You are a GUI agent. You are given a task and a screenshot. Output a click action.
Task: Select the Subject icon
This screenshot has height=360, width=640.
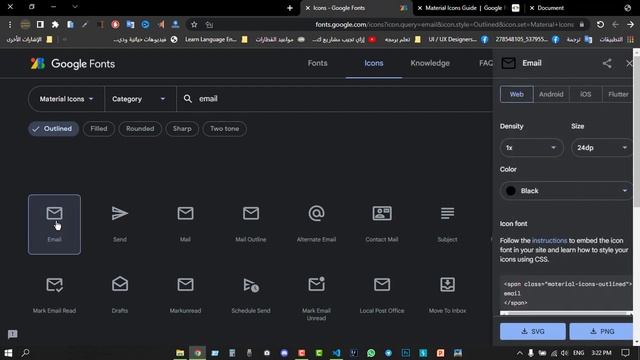pyautogui.click(x=447, y=213)
